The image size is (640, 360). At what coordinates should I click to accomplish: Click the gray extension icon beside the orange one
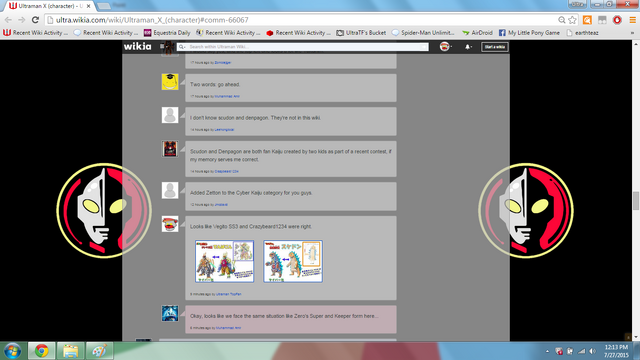(602, 20)
